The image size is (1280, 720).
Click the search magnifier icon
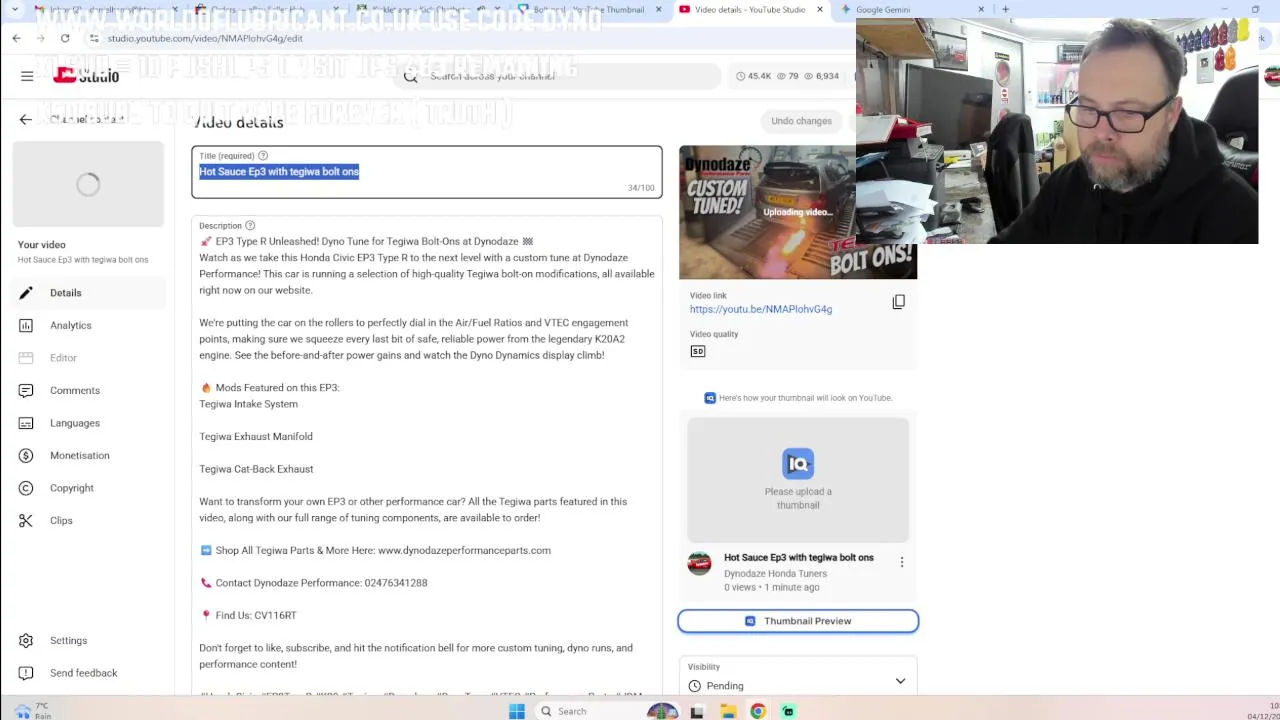[410, 76]
